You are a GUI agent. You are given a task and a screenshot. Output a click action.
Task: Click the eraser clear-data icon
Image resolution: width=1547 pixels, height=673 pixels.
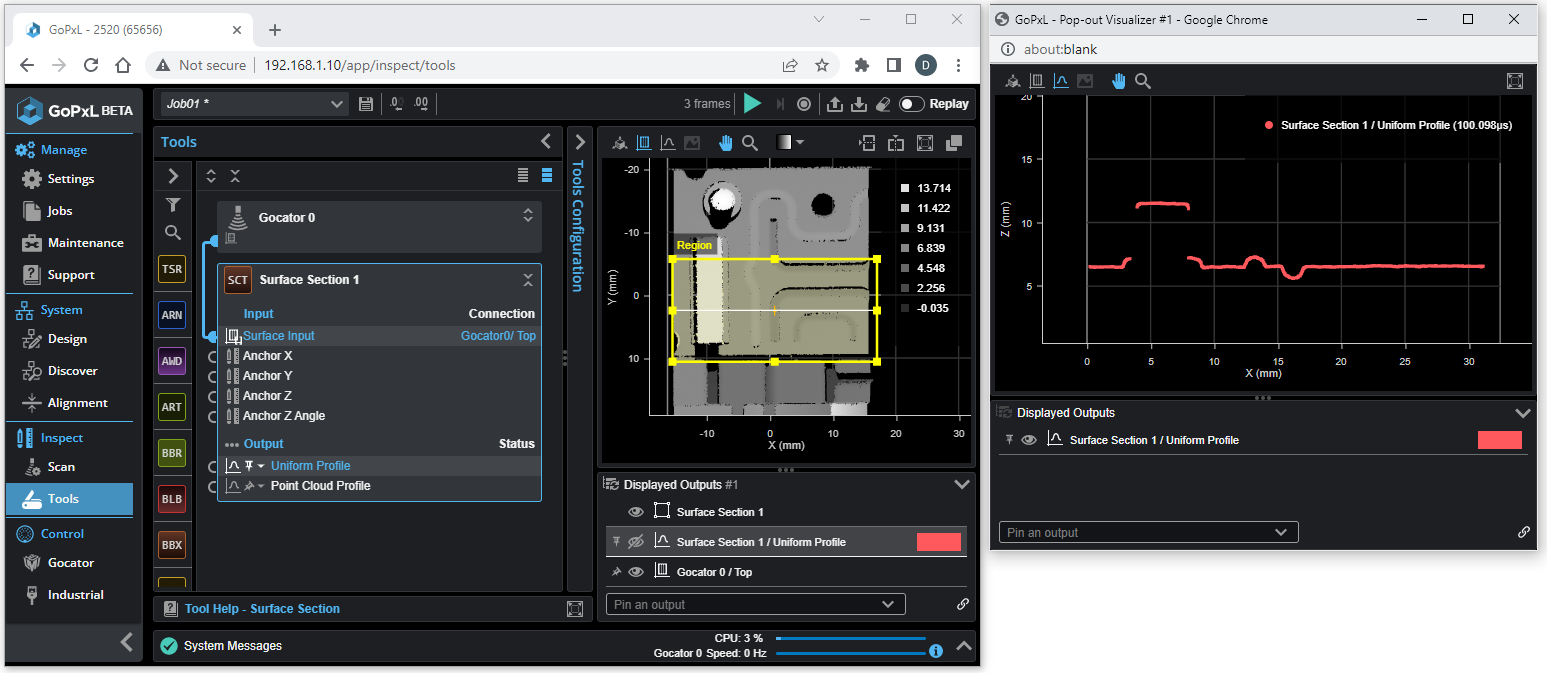[x=882, y=103]
